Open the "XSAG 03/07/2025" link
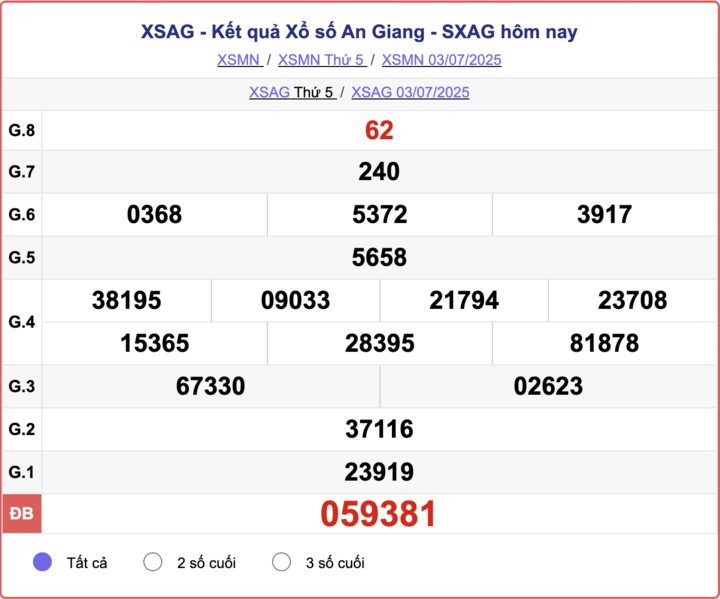 [x=410, y=92]
